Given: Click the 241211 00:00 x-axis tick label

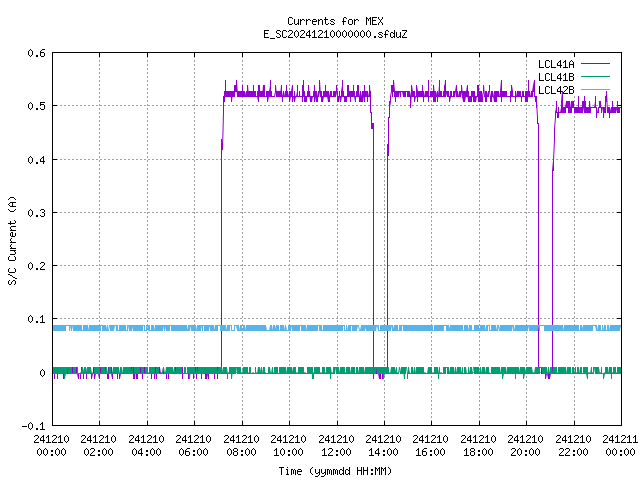Looking at the screenshot, I should click(620, 446).
